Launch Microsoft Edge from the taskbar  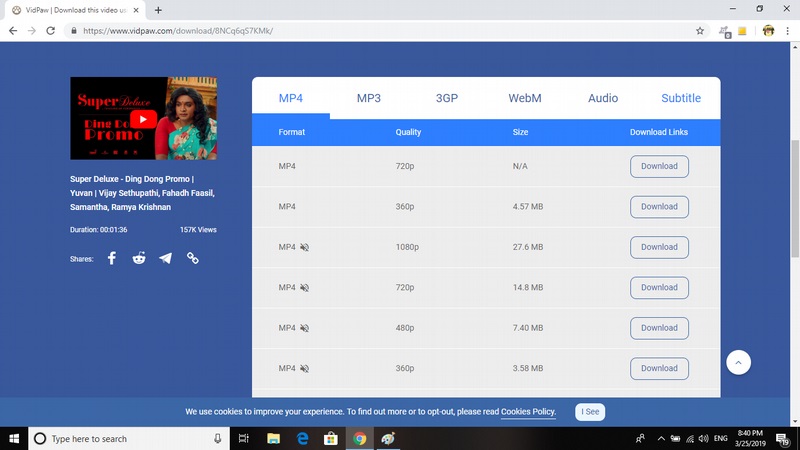coord(302,438)
